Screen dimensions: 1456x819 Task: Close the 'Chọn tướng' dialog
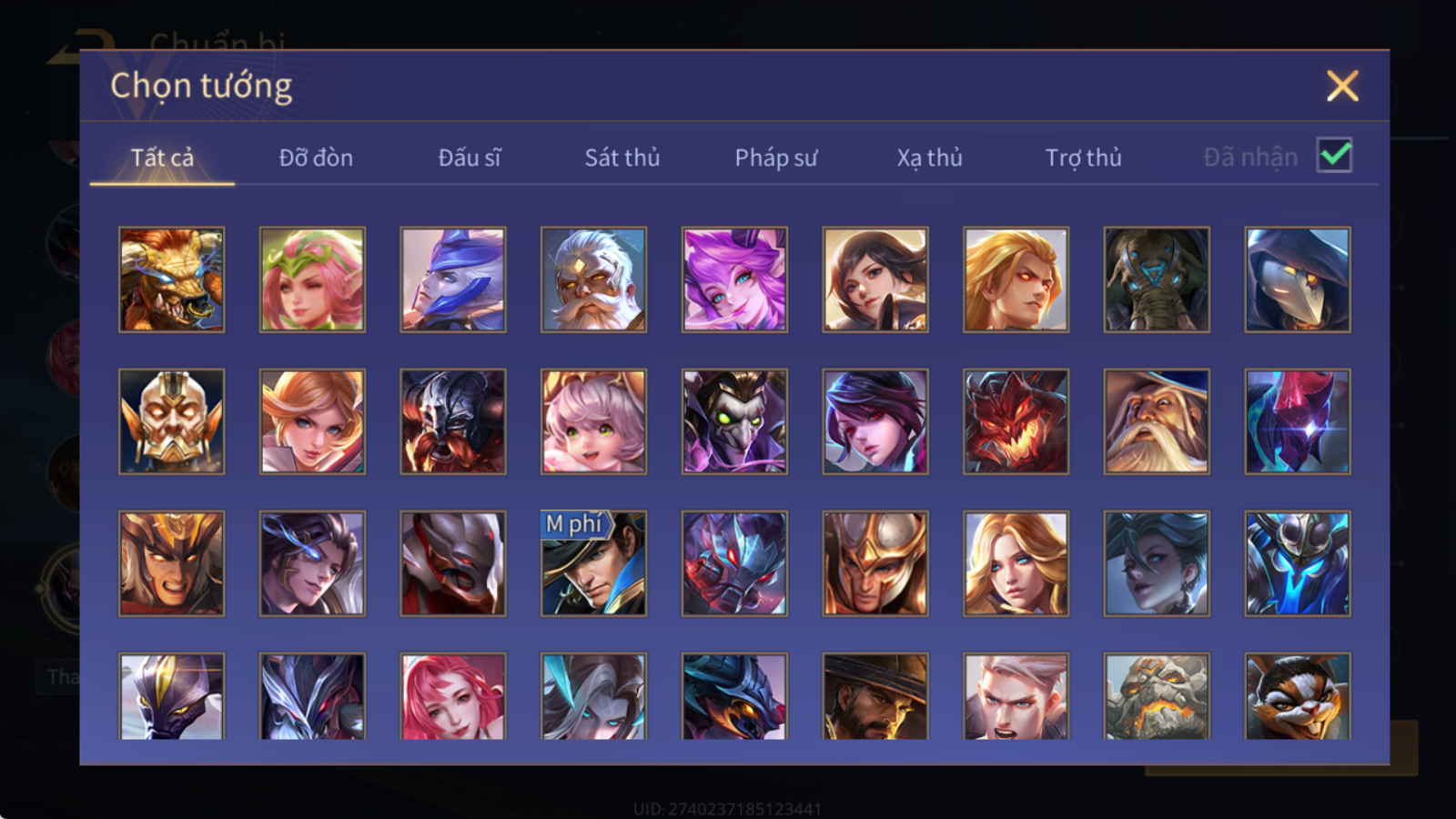point(1342,86)
